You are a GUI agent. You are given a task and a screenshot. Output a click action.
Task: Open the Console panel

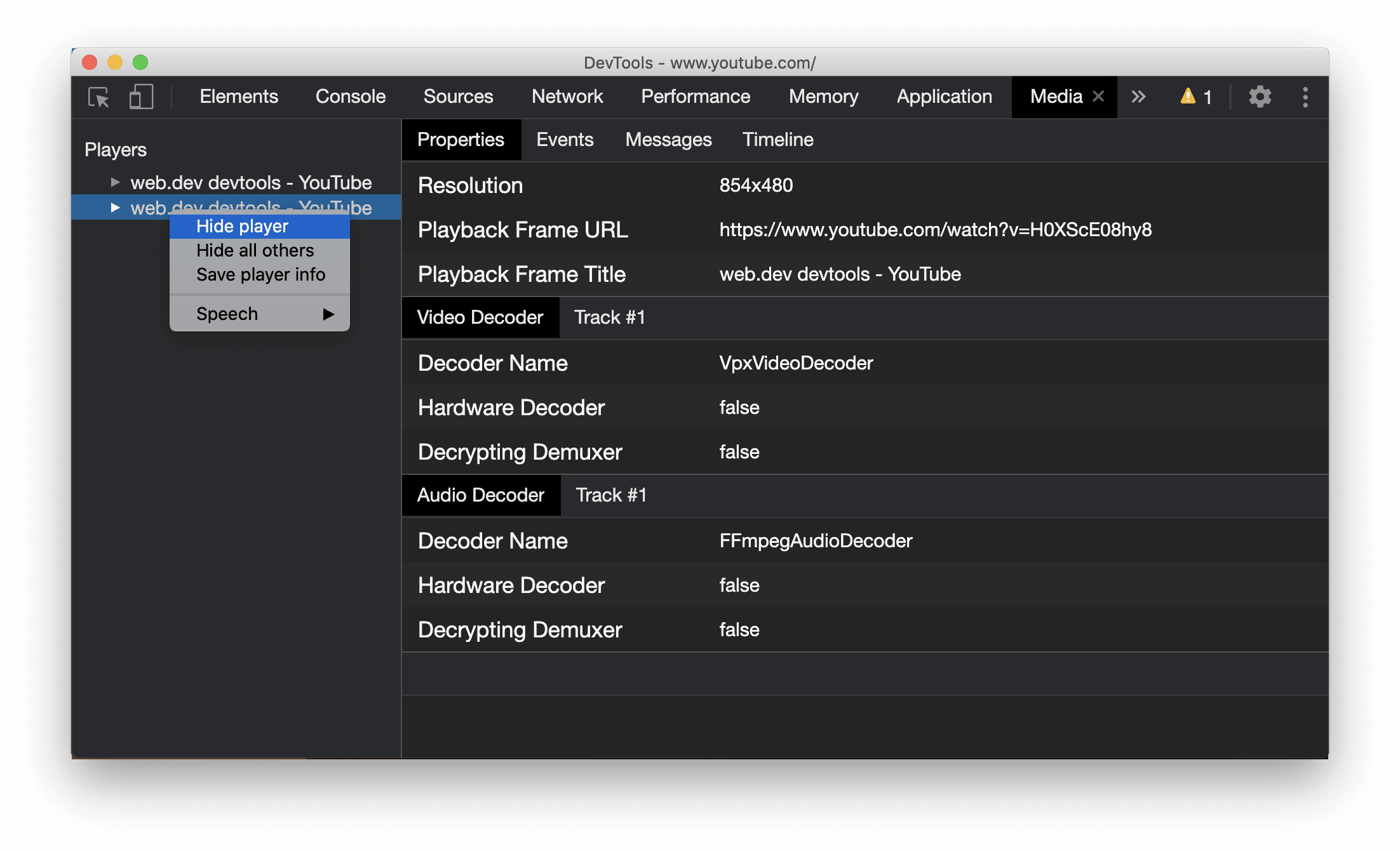[350, 97]
